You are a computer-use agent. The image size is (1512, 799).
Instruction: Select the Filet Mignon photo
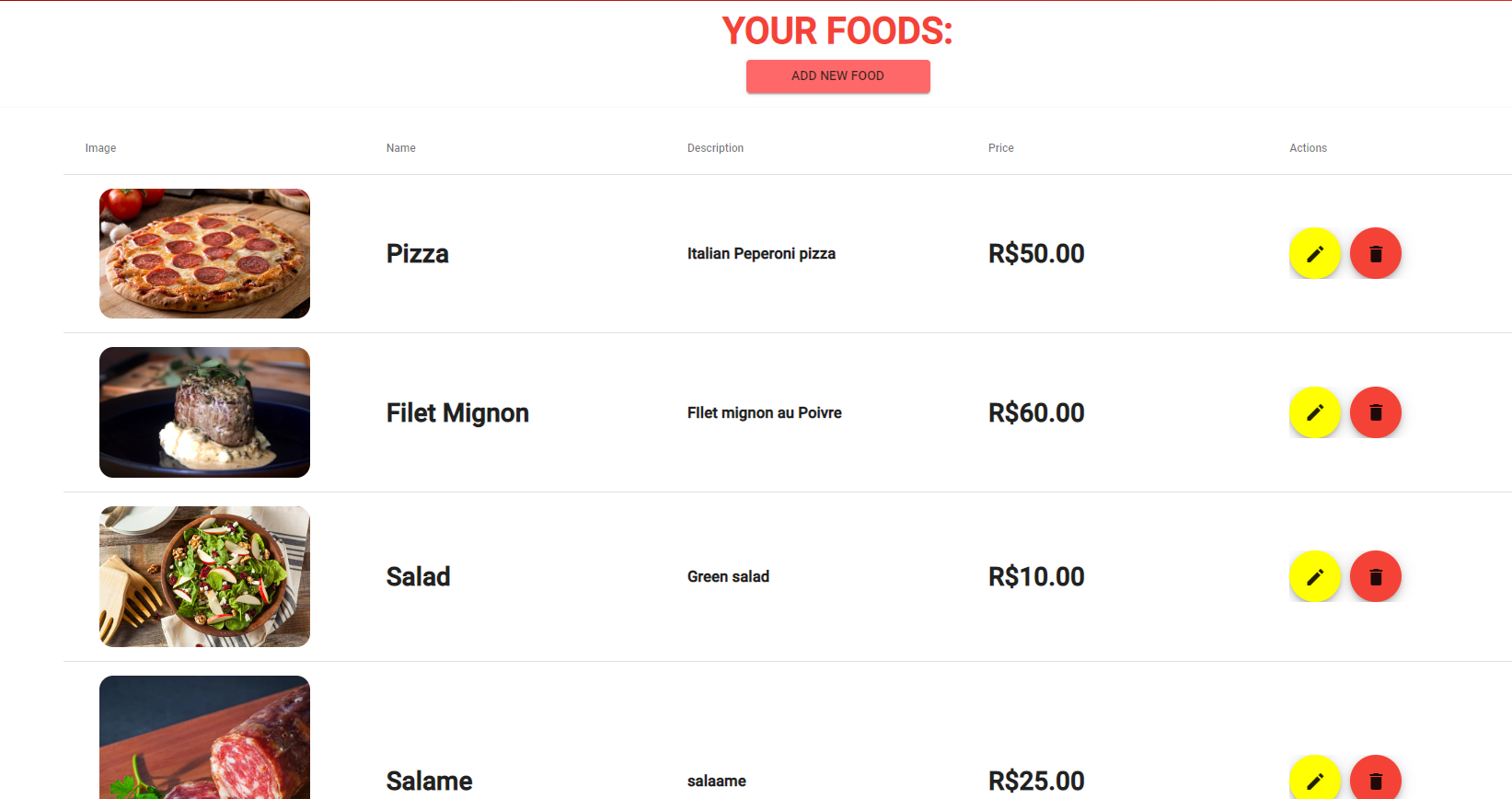point(204,412)
